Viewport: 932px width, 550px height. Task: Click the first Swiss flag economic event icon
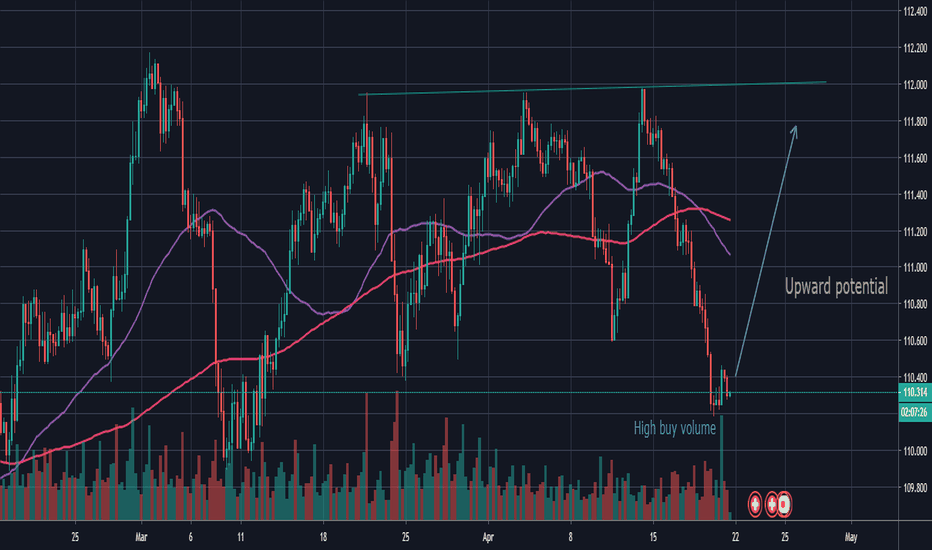click(755, 505)
